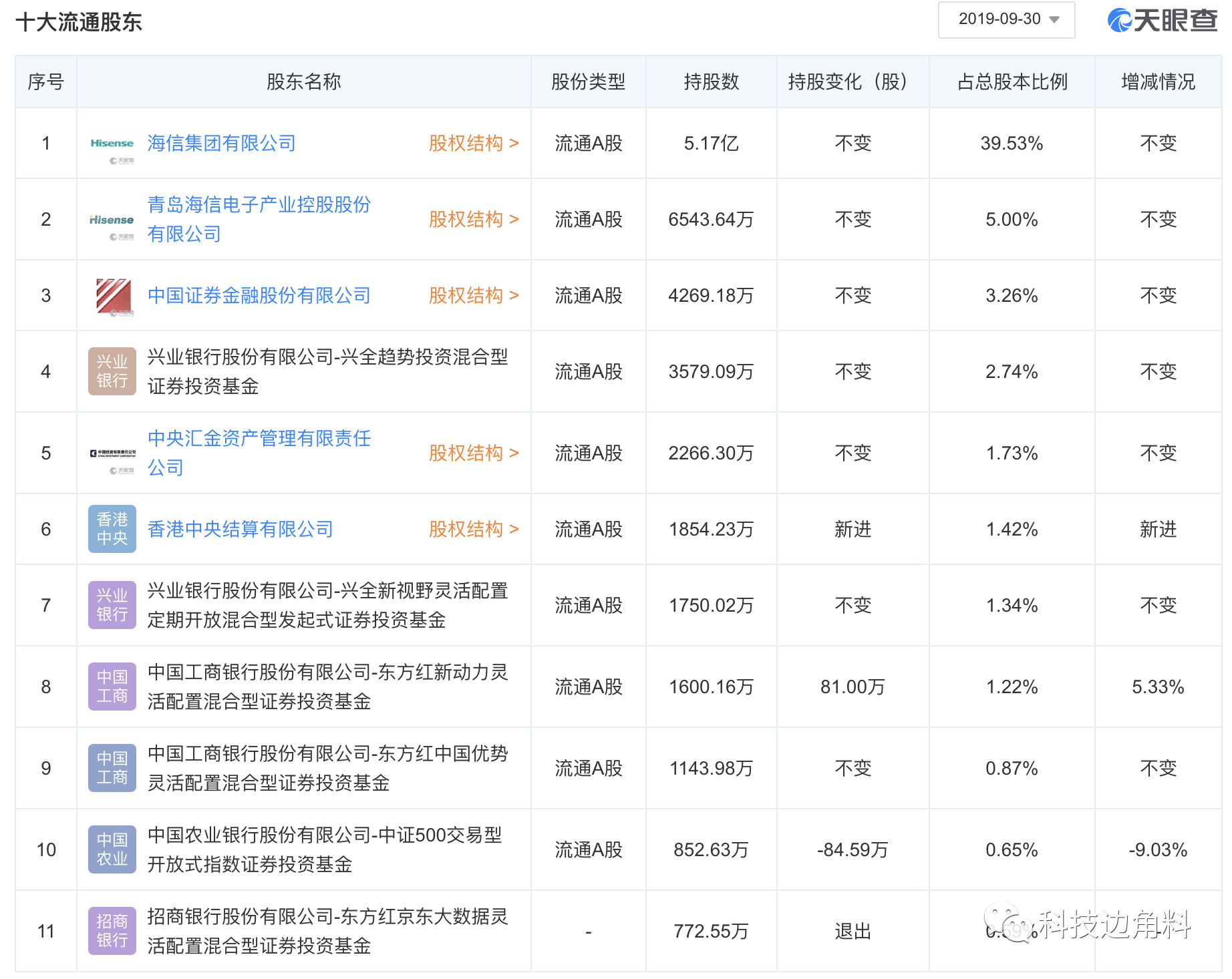View 股权结构 for 中国证券金融股份有限公司
Screen dimensions: 1232x979
click(474, 296)
